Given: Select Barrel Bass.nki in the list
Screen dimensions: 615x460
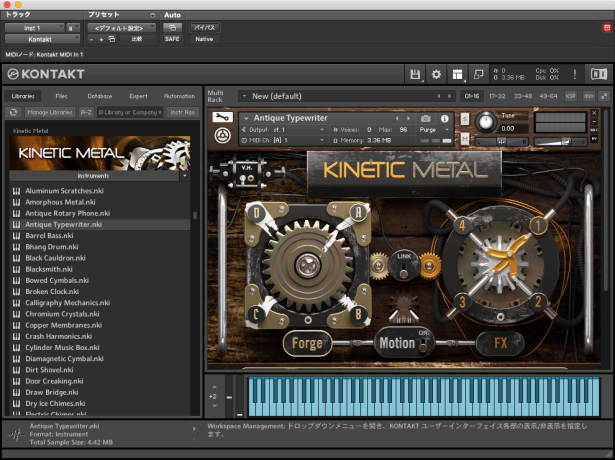Looking at the screenshot, I should point(52,235).
